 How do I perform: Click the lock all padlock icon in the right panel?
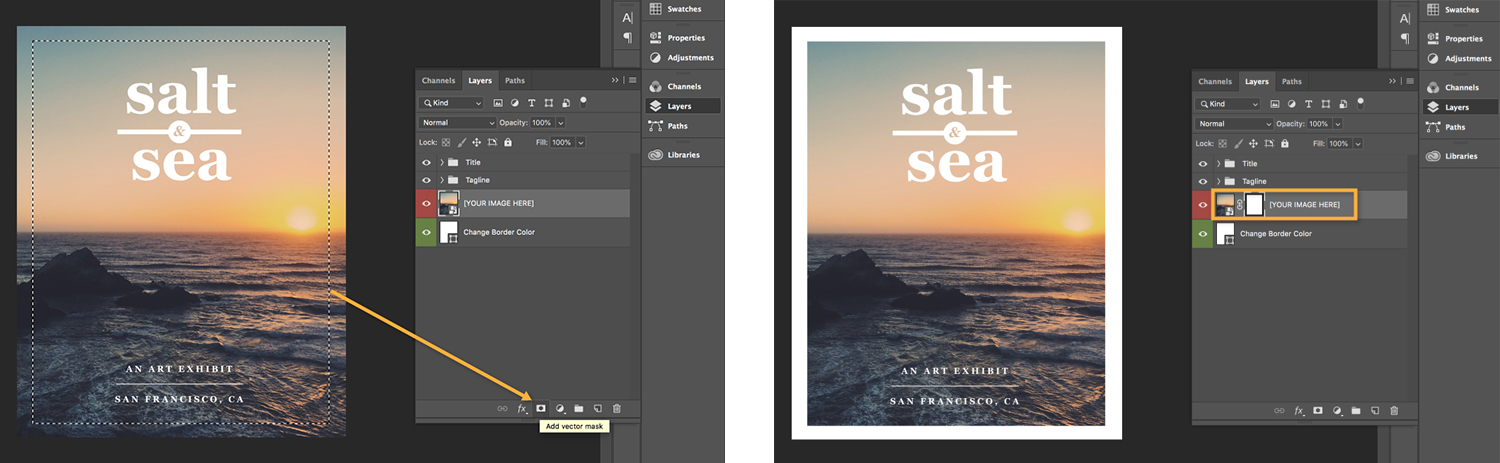coord(1285,144)
